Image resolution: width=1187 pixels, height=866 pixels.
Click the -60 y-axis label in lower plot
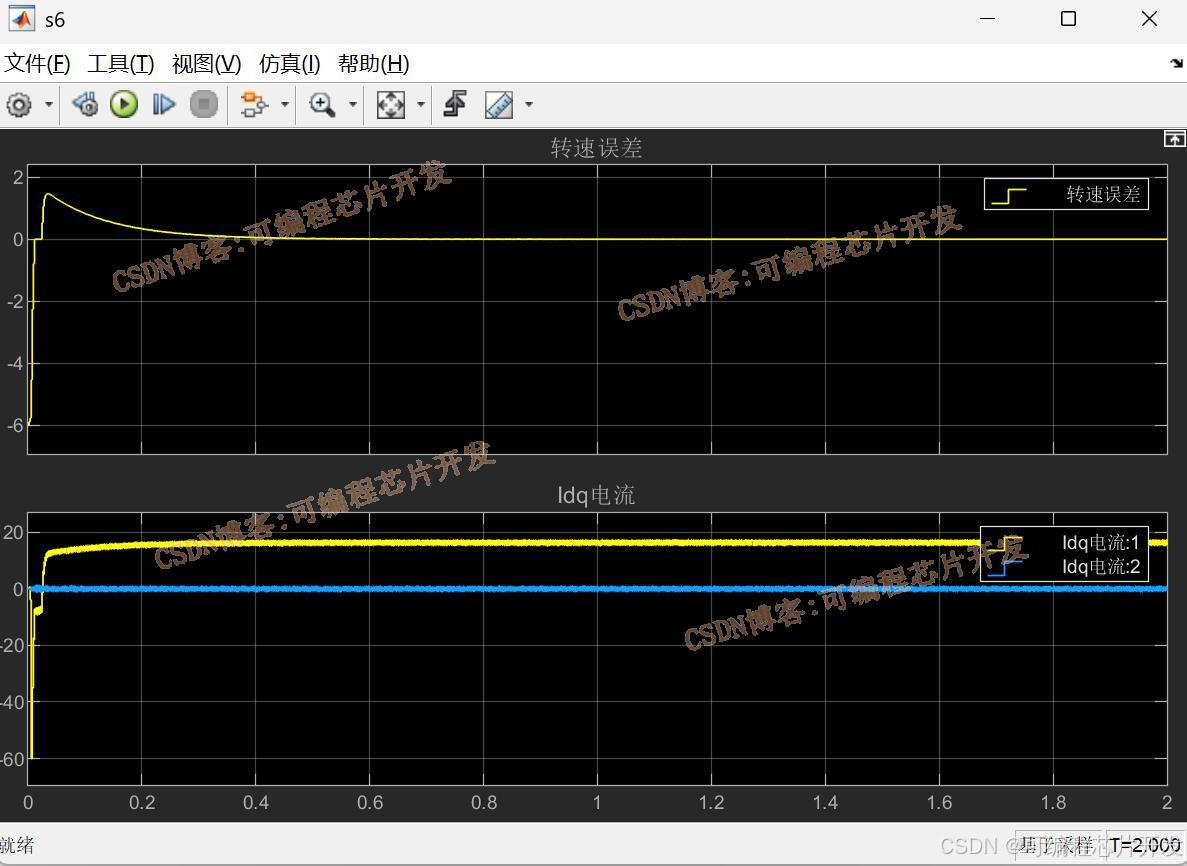click(14, 759)
